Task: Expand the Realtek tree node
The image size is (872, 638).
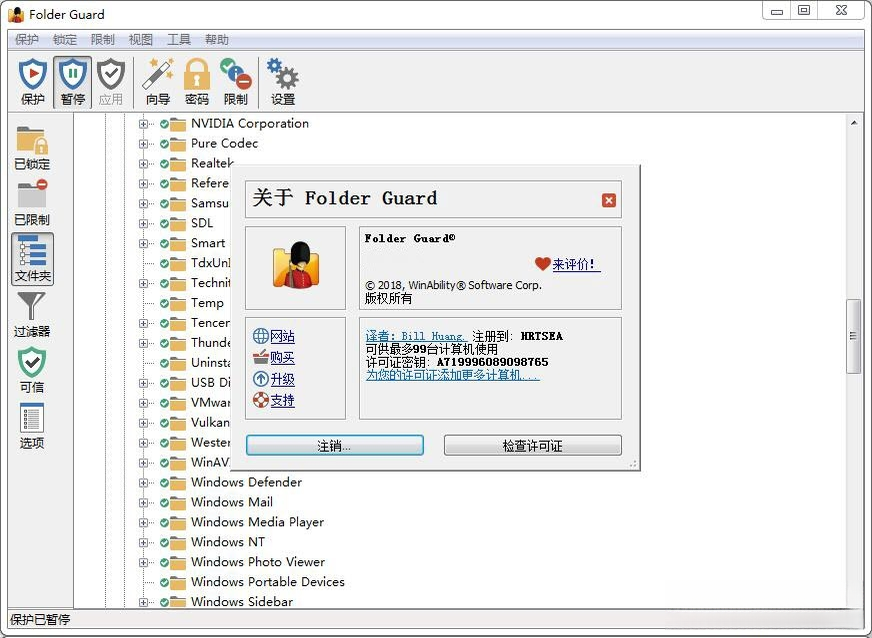Action: (x=143, y=164)
